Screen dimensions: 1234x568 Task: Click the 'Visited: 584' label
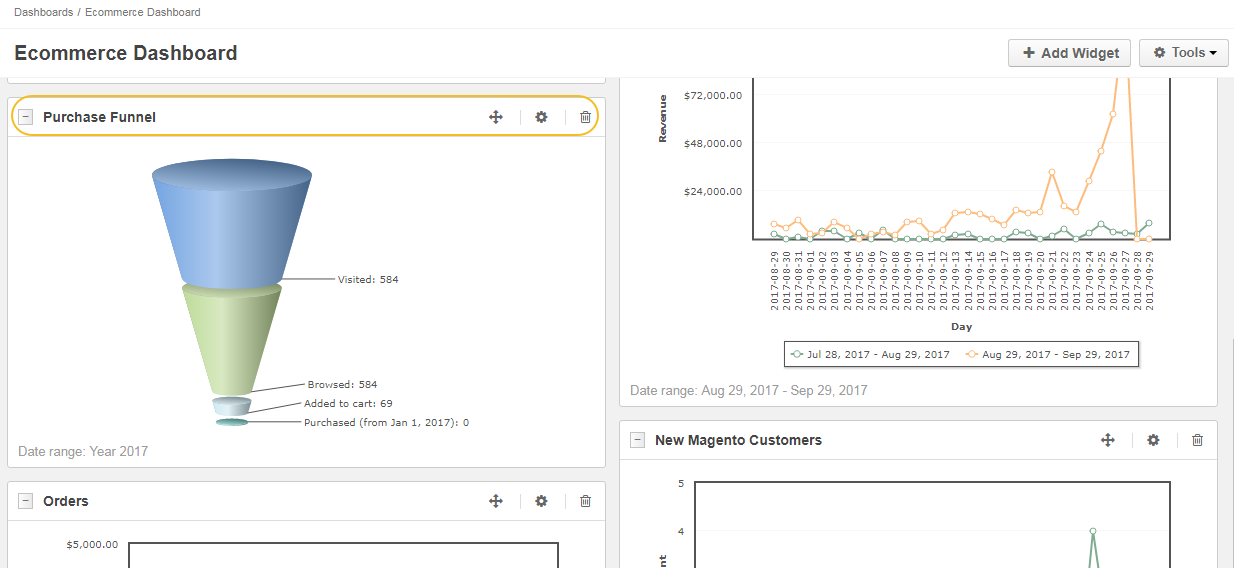click(368, 279)
